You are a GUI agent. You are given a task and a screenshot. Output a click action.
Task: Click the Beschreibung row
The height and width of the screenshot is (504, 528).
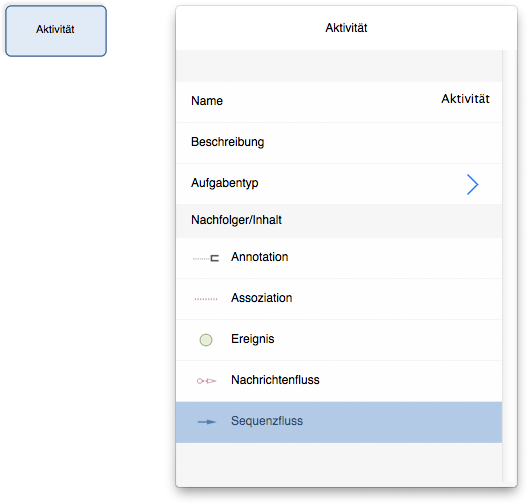339,143
